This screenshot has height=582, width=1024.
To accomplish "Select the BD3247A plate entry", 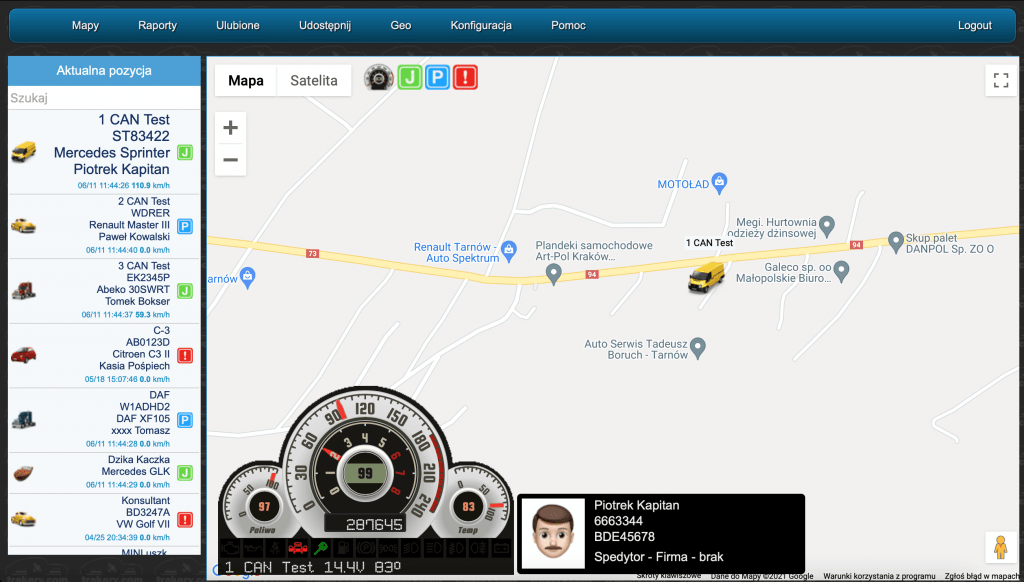I will click(148, 512).
